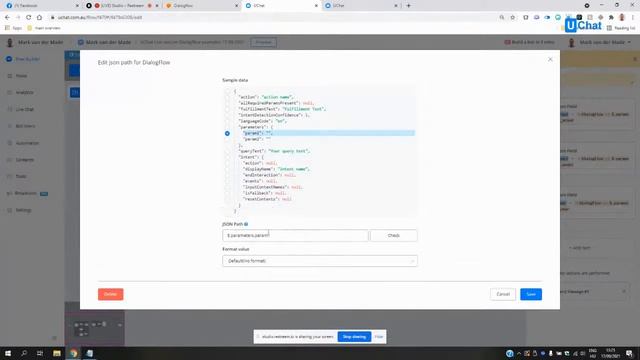This screenshot has height=360, width=640.
Task: Focus the JSON Path input field
Action: click(295, 236)
